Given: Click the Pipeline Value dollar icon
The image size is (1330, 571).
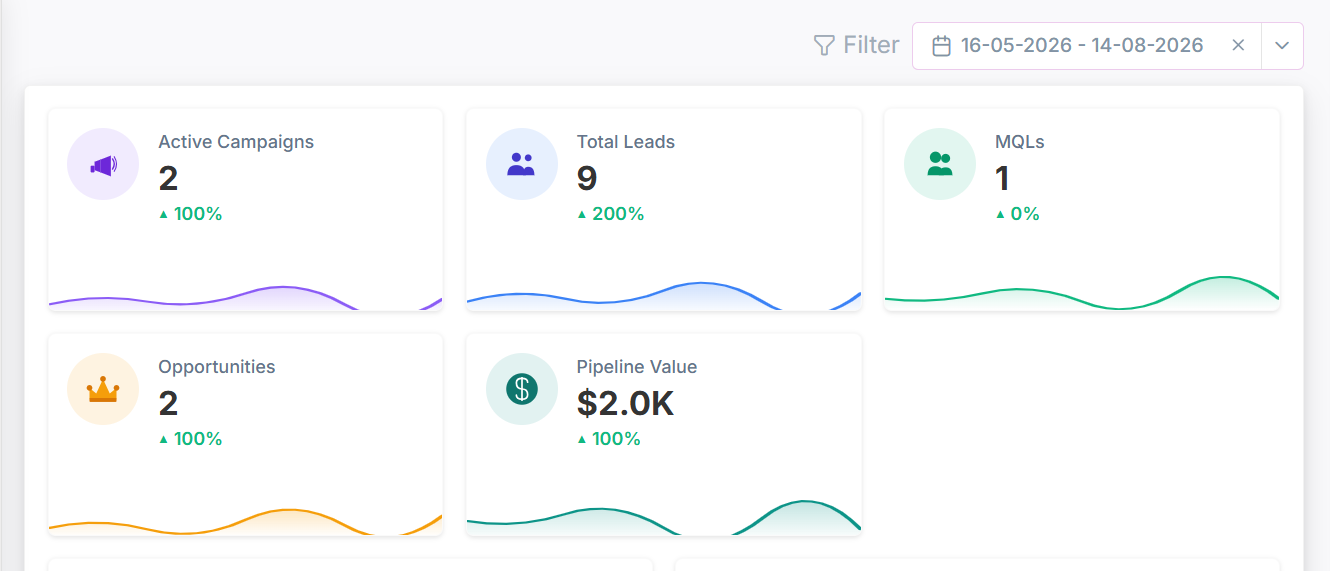Looking at the screenshot, I should coord(521,389).
